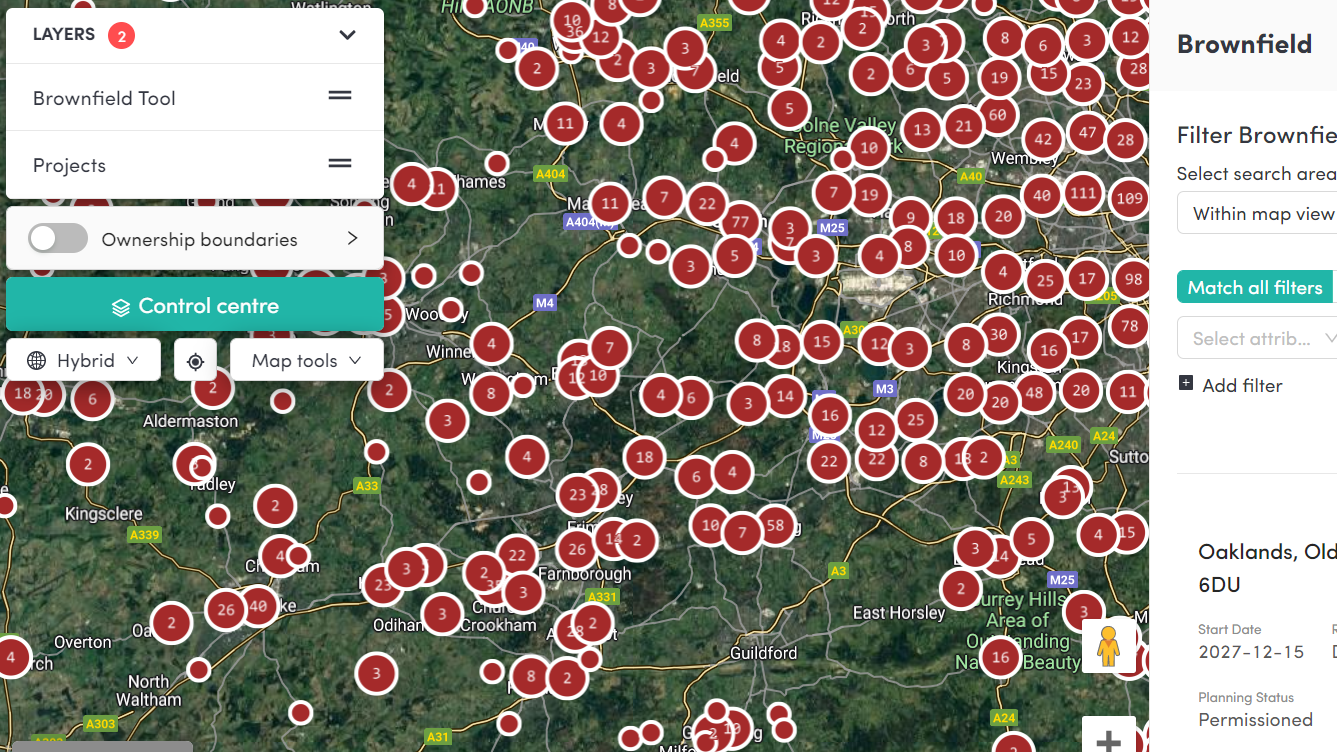Screen dimensions: 1337x752
Task: Click the A339 road shield
Action: [x=145, y=535]
